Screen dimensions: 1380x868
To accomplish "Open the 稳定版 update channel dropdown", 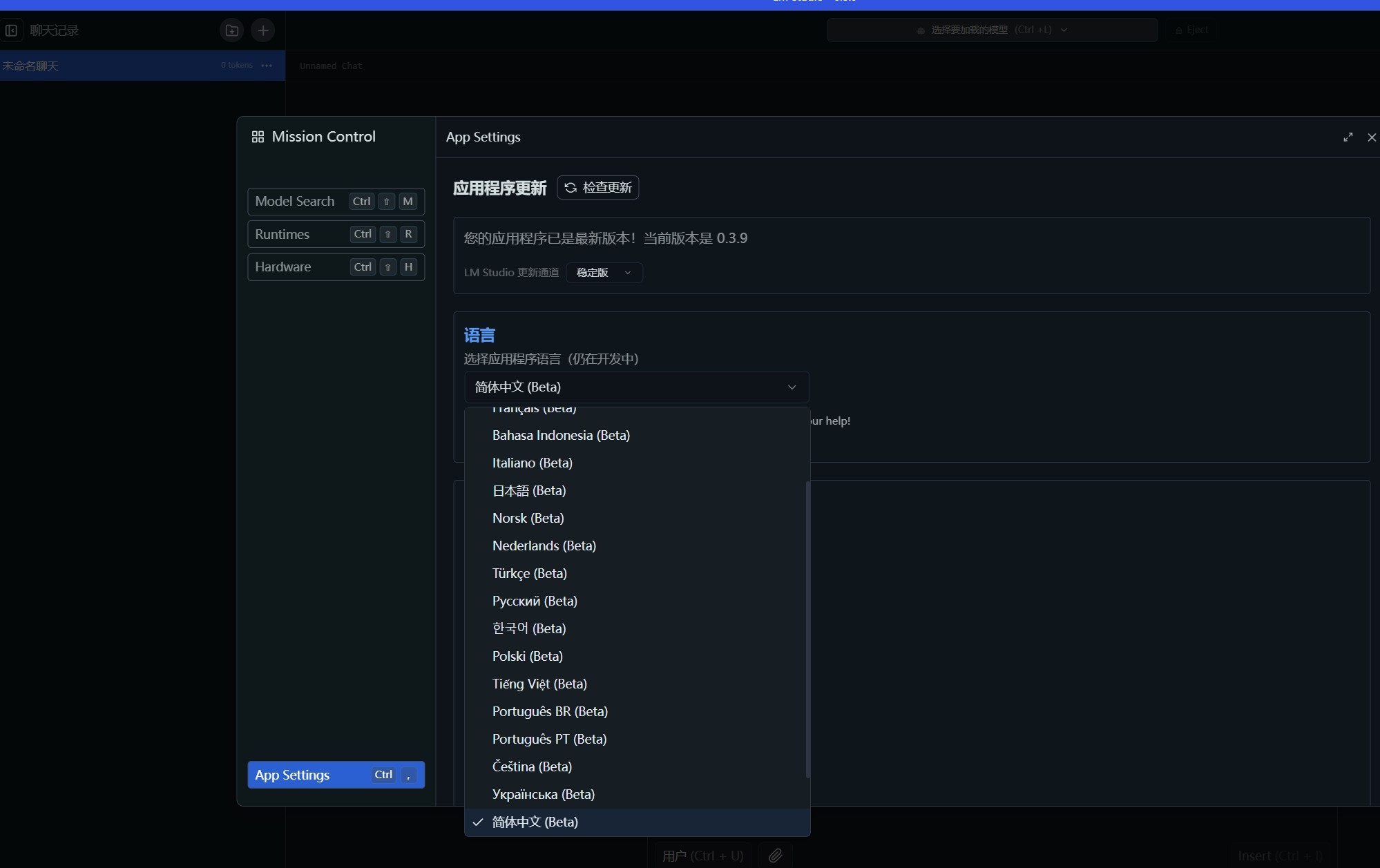I will (x=604, y=273).
